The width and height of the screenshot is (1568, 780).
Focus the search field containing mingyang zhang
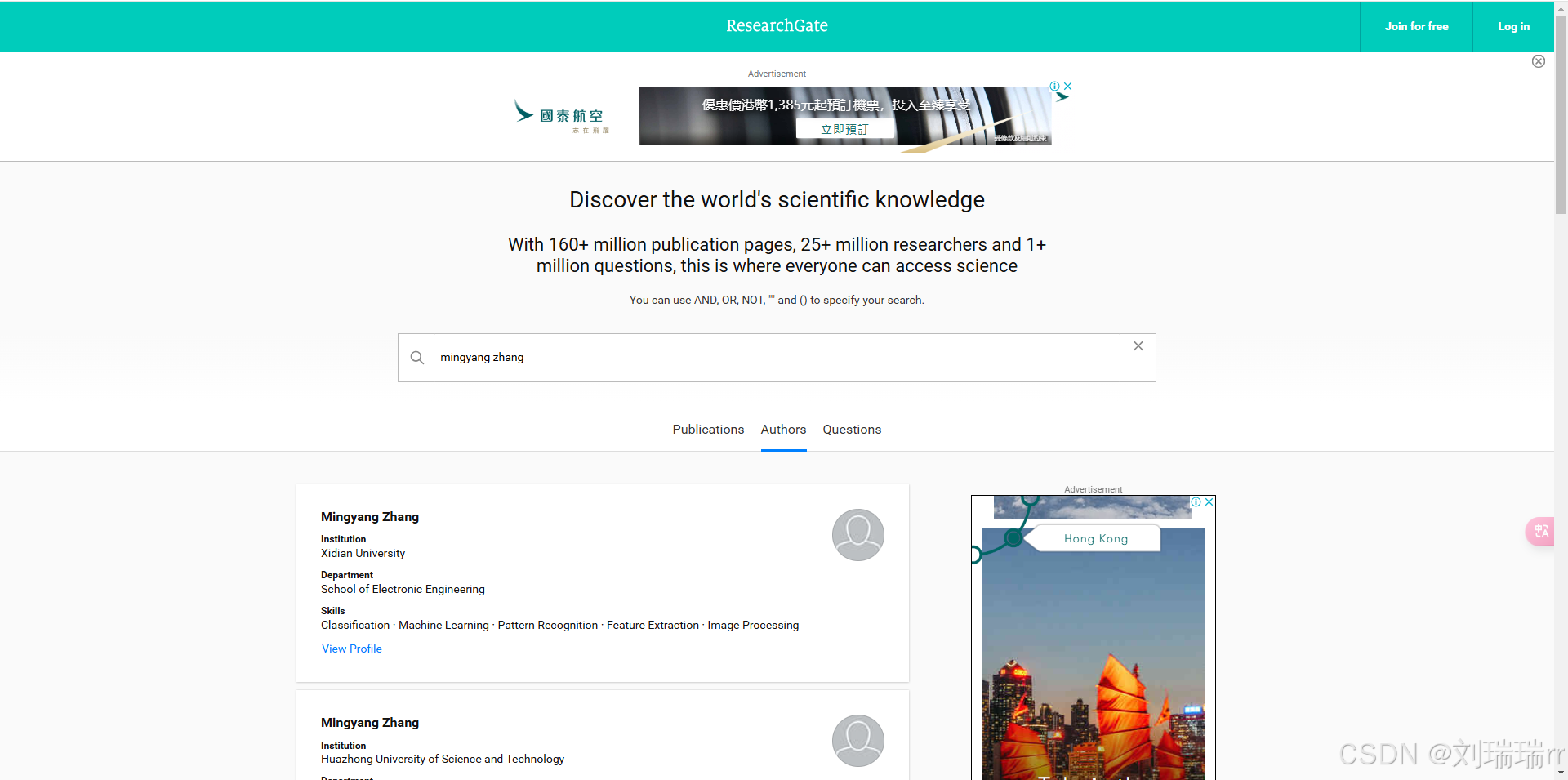click(x=777, y=358)
